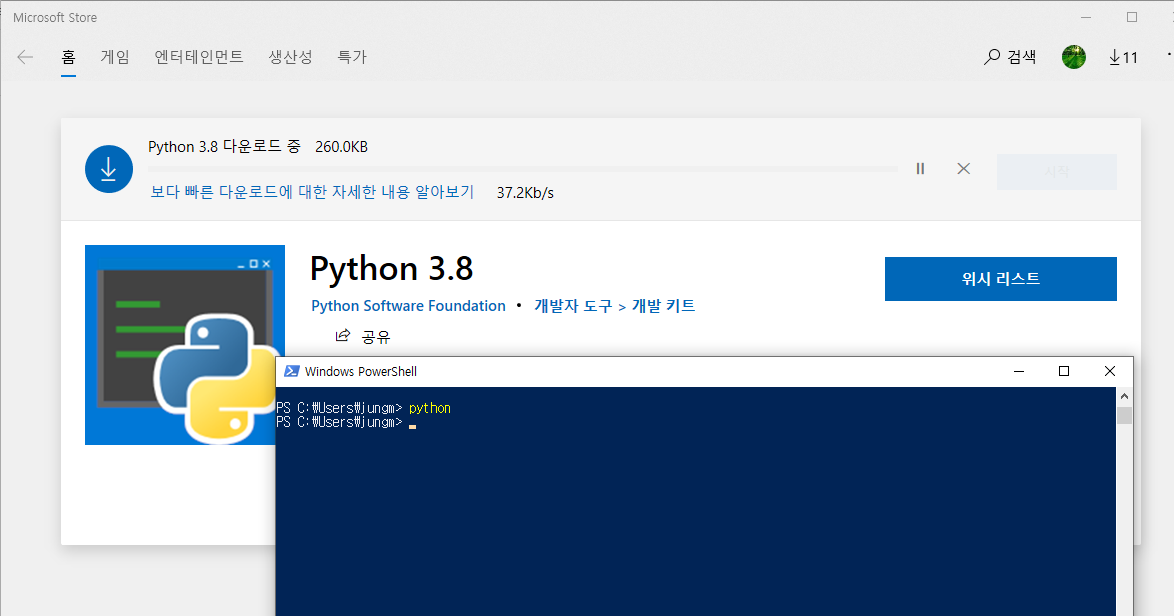Screen dimensions: 1174x616
Task: Click the Python 3.8 다운로드 중 status text
Action: click(224, 147)
